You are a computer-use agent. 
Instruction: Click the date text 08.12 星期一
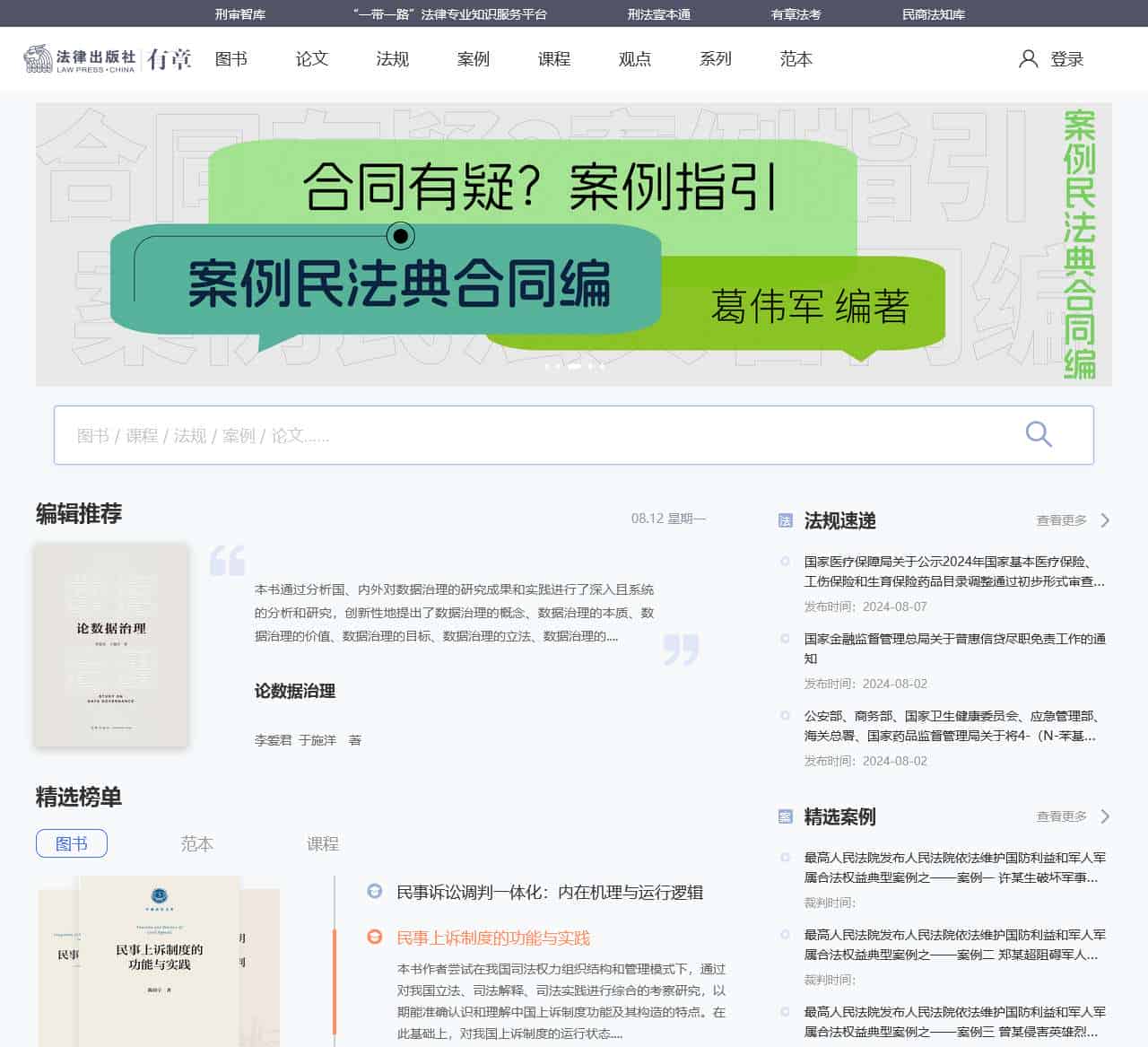tap(668, 519)
